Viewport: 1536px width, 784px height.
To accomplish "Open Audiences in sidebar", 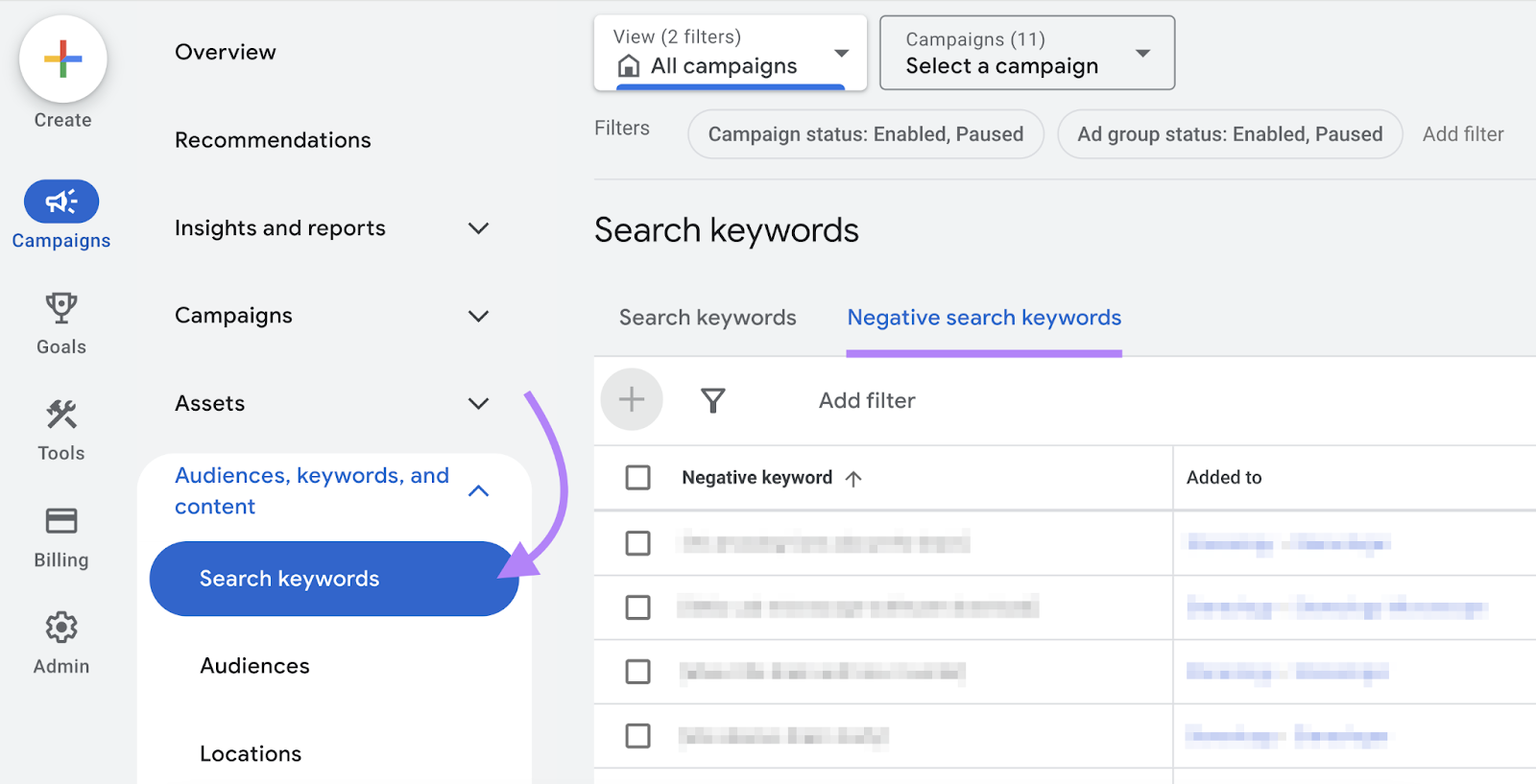I will (x=254, y=666).
